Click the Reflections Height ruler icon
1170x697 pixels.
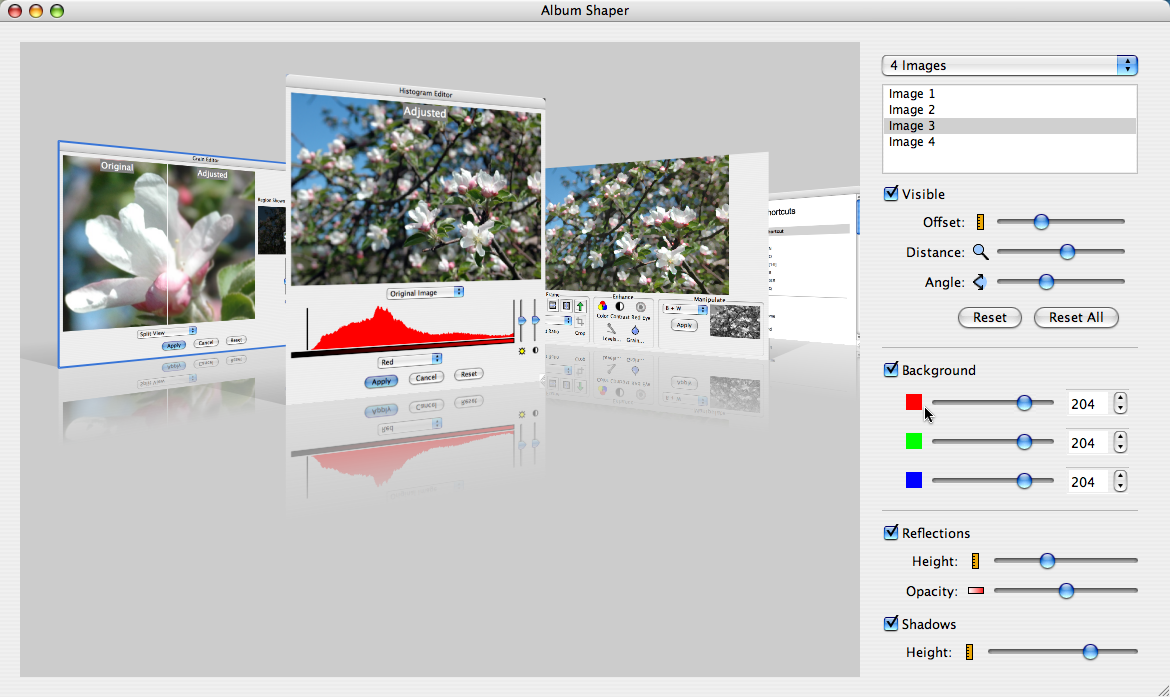(975, 562)
